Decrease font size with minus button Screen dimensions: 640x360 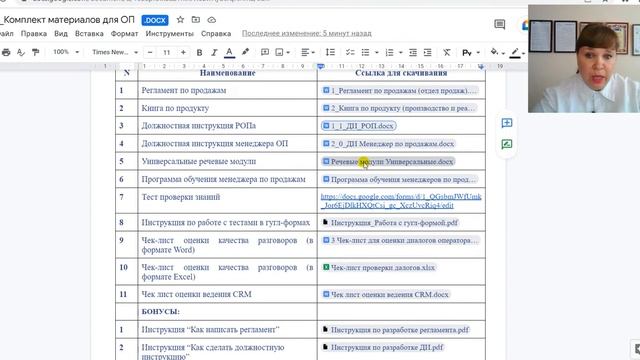[150, 52]
